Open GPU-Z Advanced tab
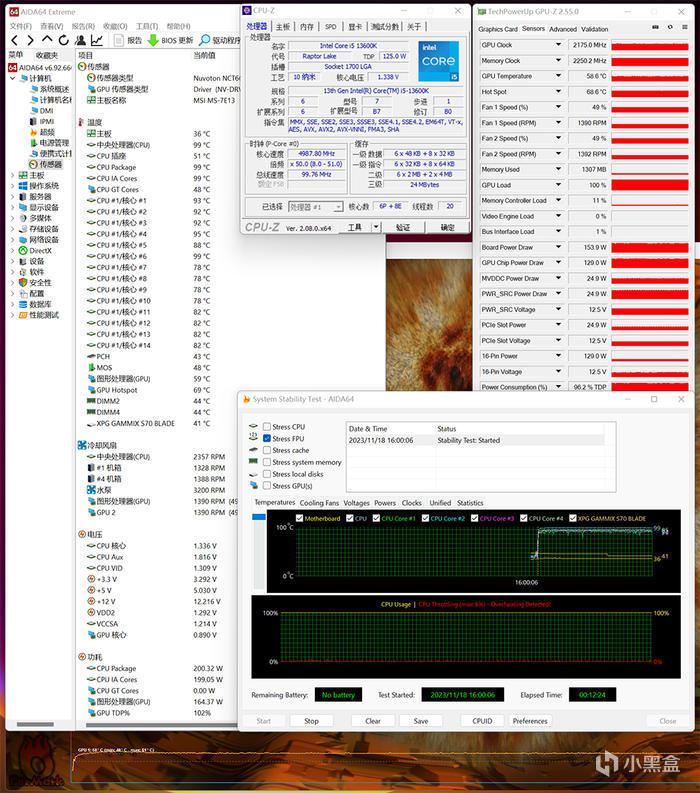The image size is (700, 793). [x=562, y=29]
